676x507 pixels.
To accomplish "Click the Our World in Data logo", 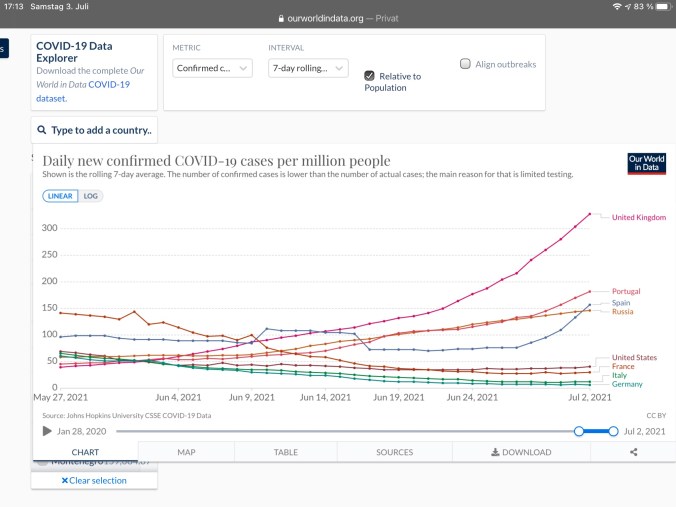I will tap(646, 164).
